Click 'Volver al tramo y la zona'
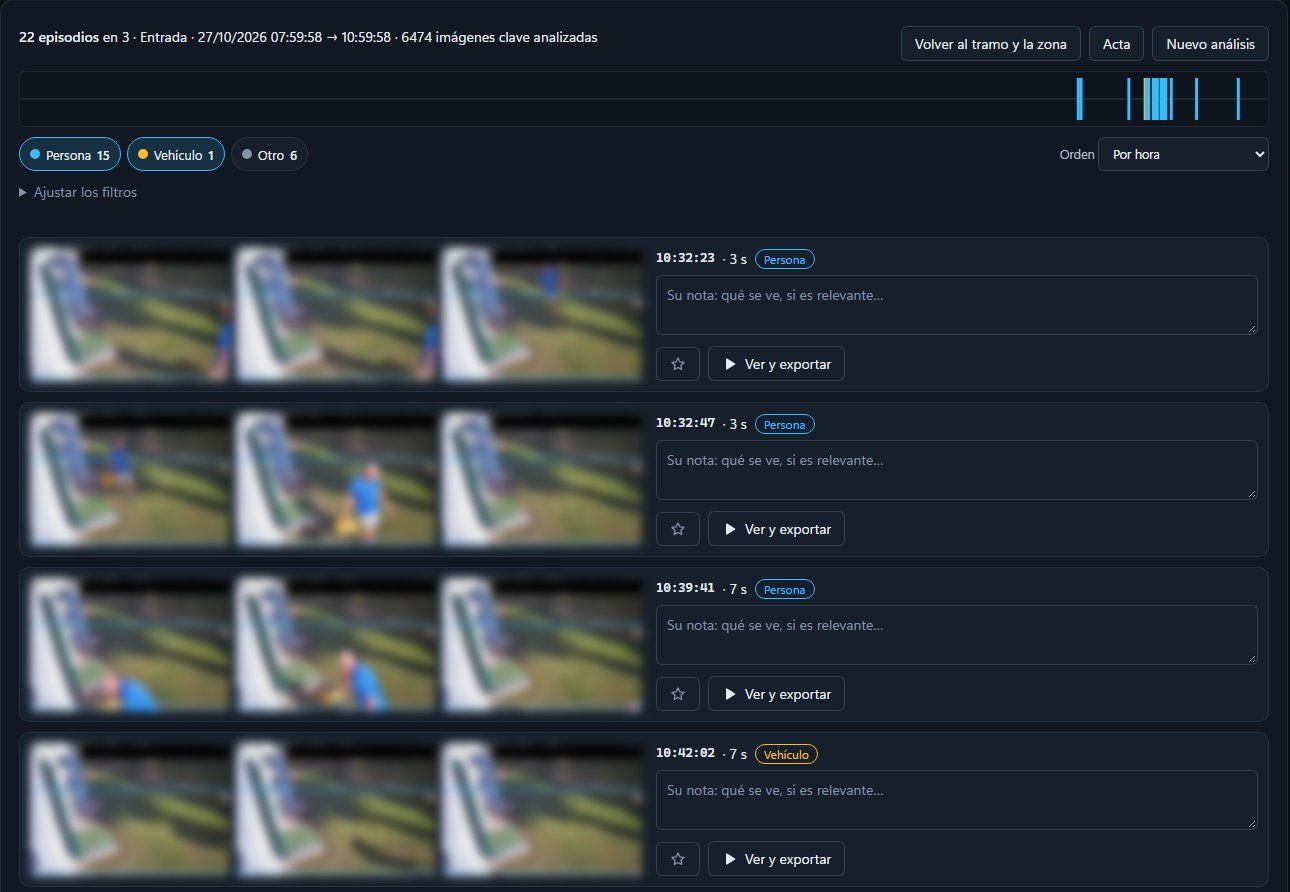Viewport: 1290px width, 892px height. click(991, 44)
